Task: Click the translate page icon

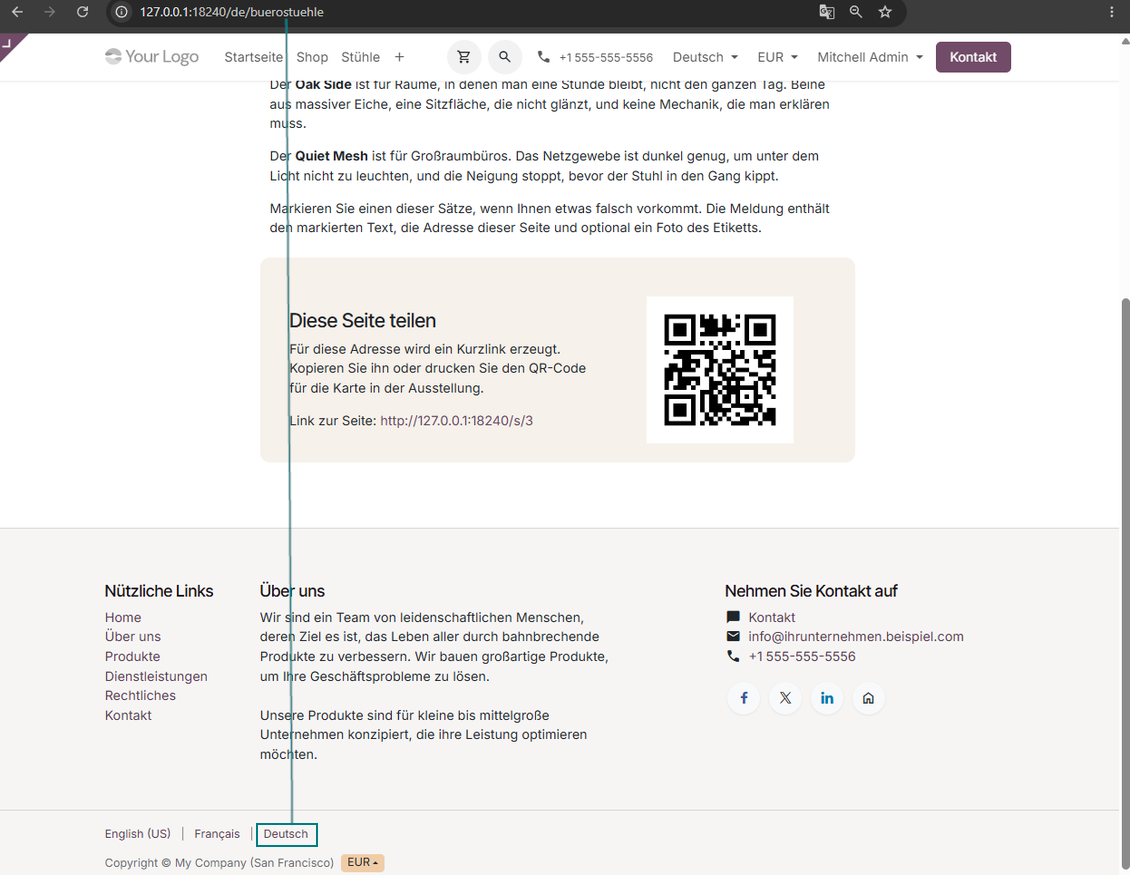Action: 827,12
